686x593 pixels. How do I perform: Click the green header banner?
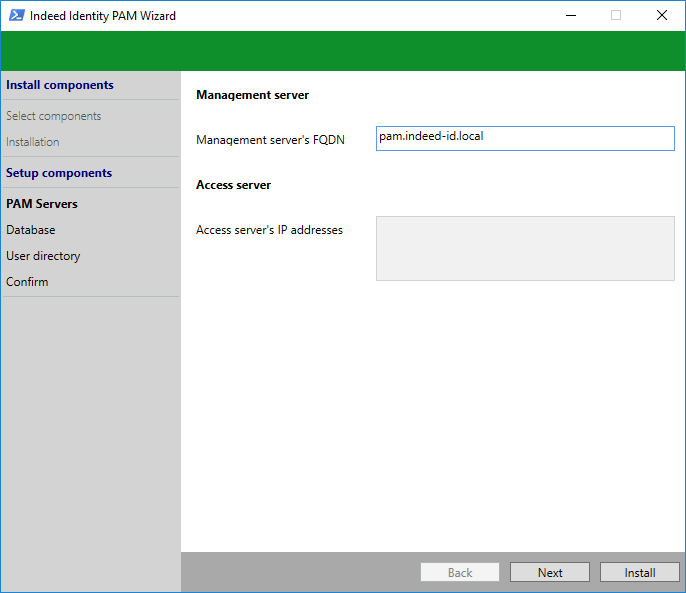[x=343, y=51]
